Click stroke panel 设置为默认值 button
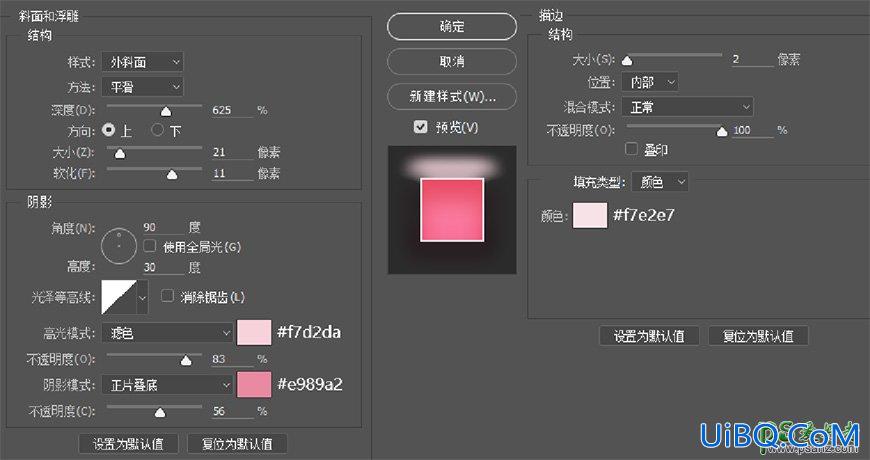This screenshot has width=870, height=460. (649, 336)
